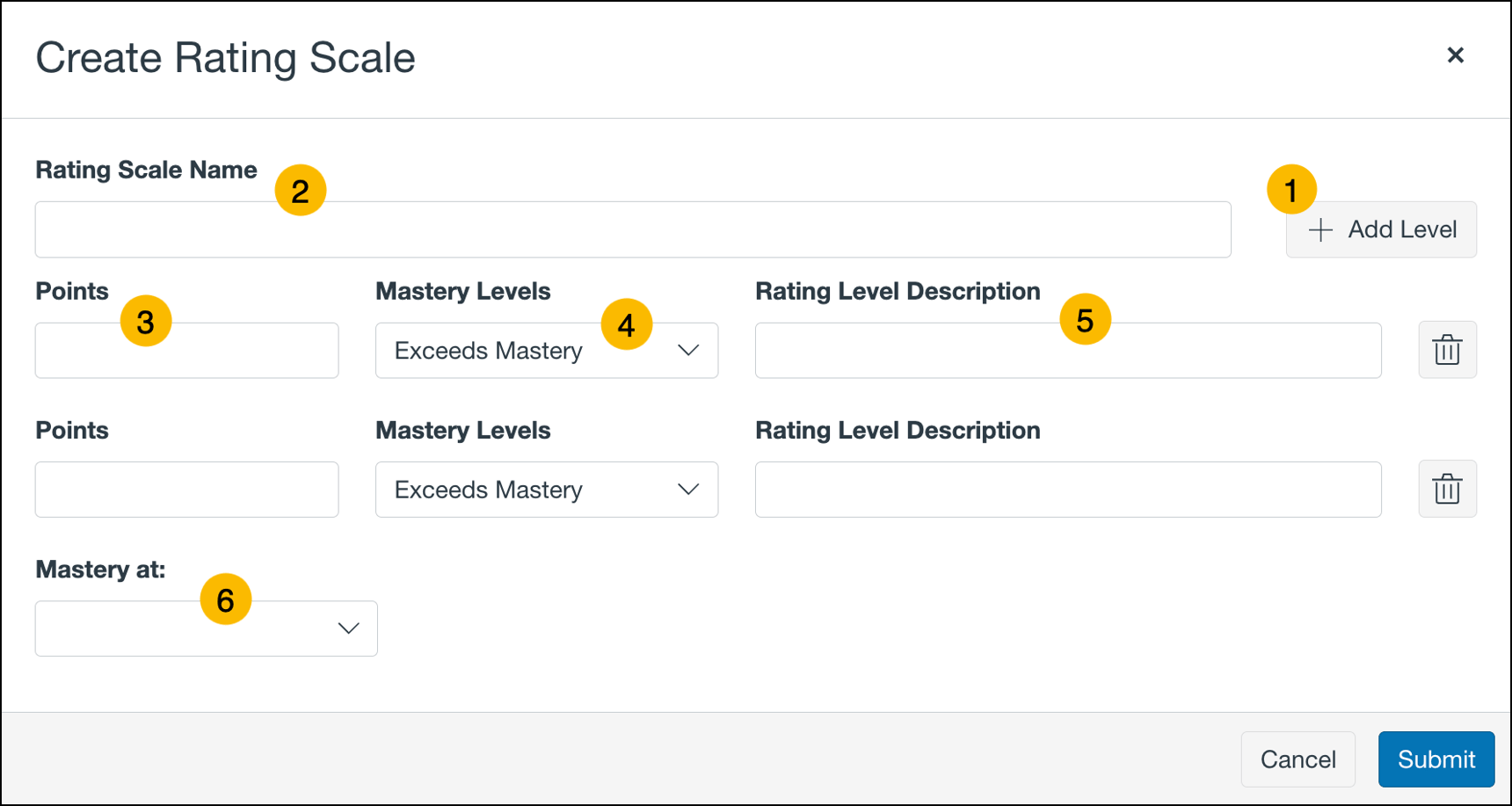Click the Rating Scale Name field

pyautogui.click(x=632, y=229)
